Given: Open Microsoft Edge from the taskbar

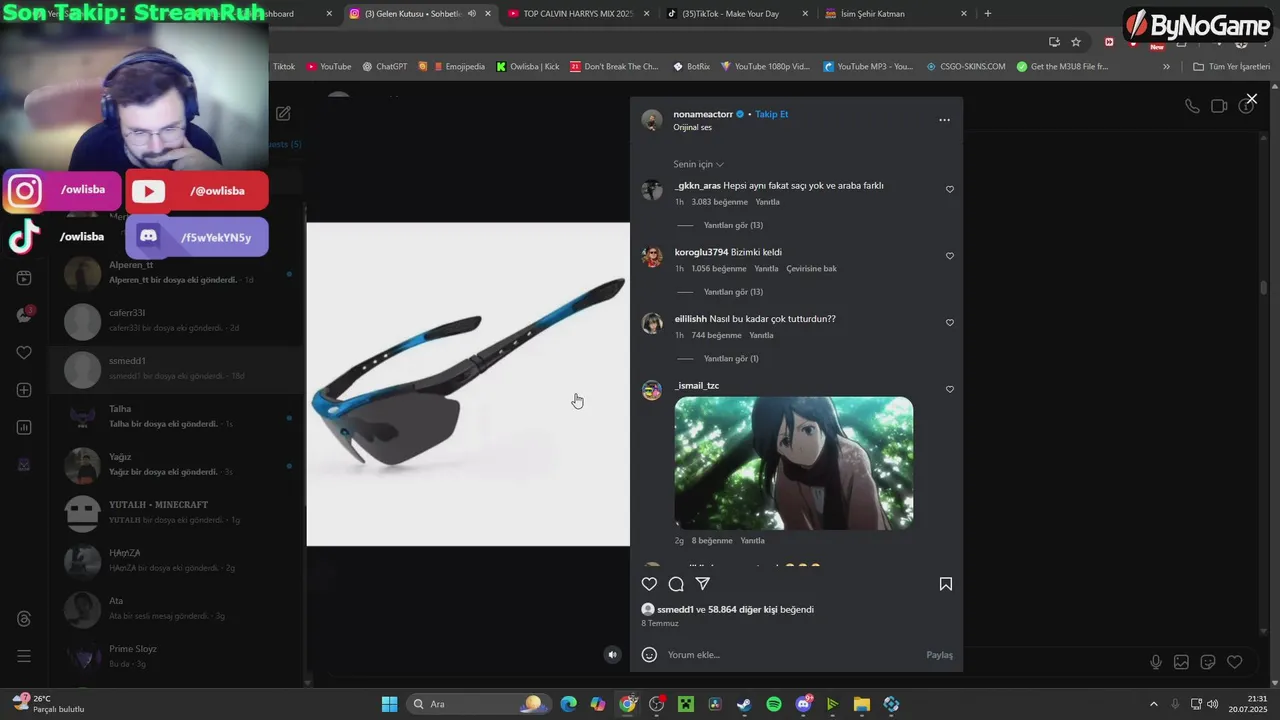Looking at the screenshot, I should [568, 704].
